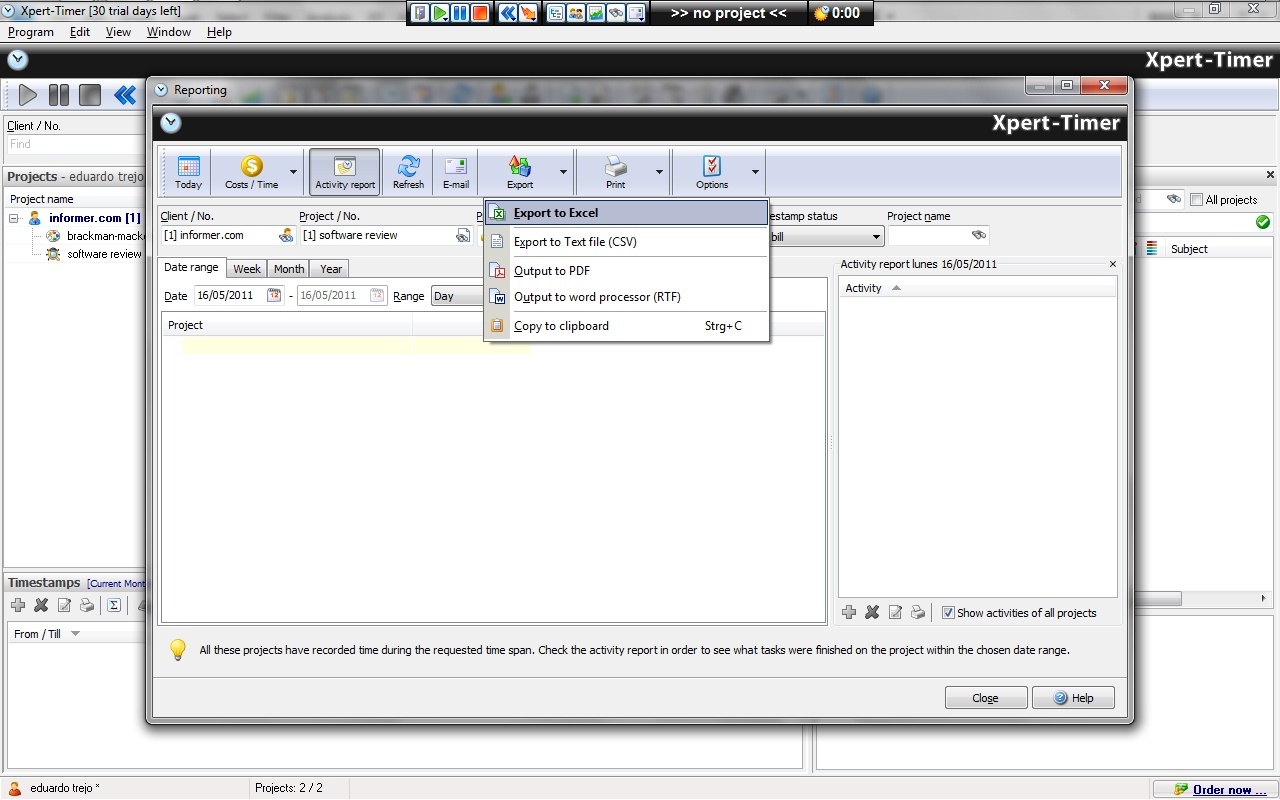Screen dimensions: 1280x800
Task: Add a new activity with plus icon
Action: coord(849,613)
